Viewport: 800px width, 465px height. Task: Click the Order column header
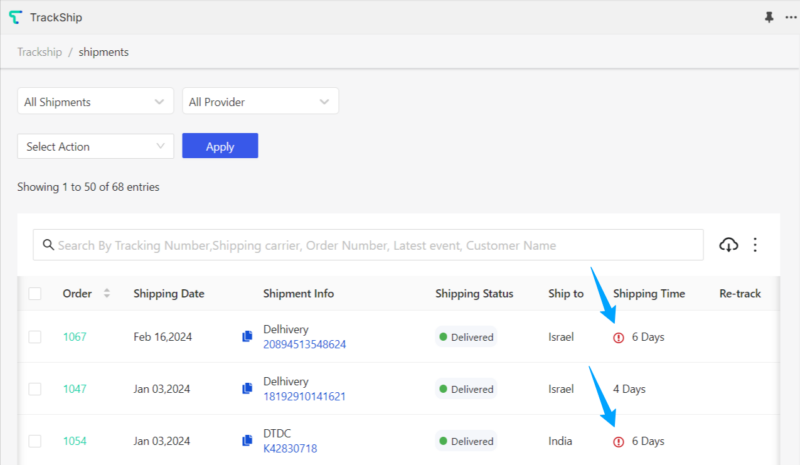point(77,293)
